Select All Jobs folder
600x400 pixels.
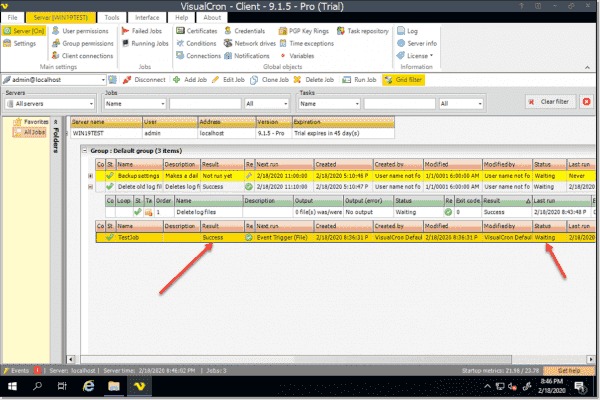30,132
